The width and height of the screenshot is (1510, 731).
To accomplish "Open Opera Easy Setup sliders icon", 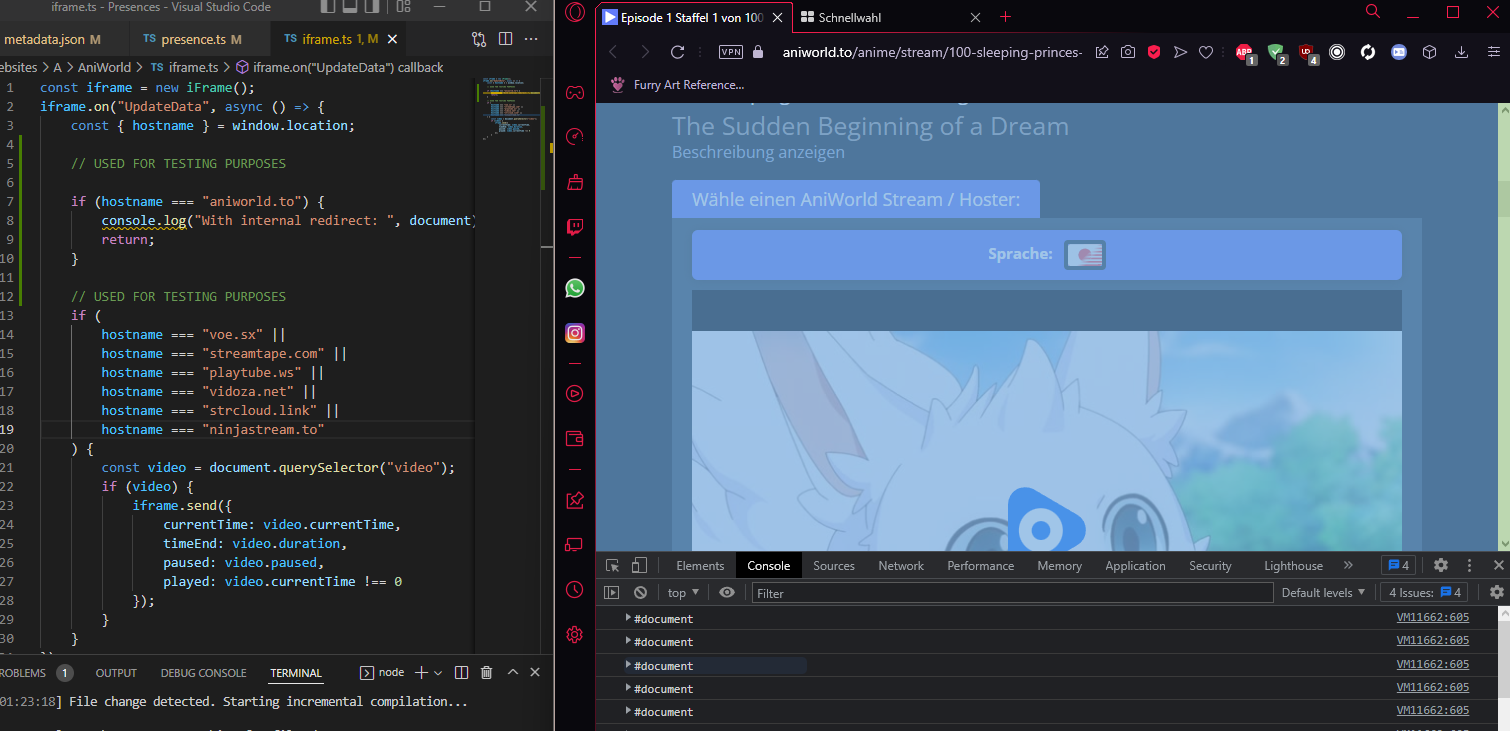I will pos(1492,52).
